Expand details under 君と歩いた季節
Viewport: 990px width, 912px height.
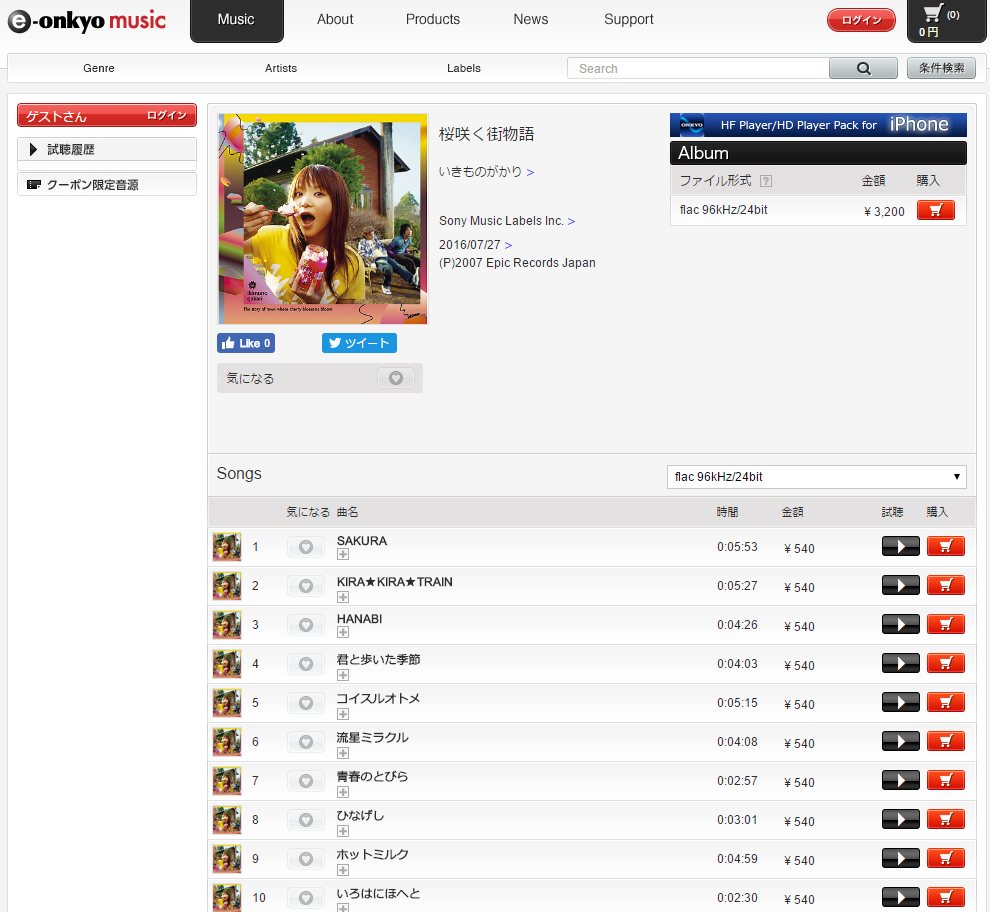click(343, 675)
